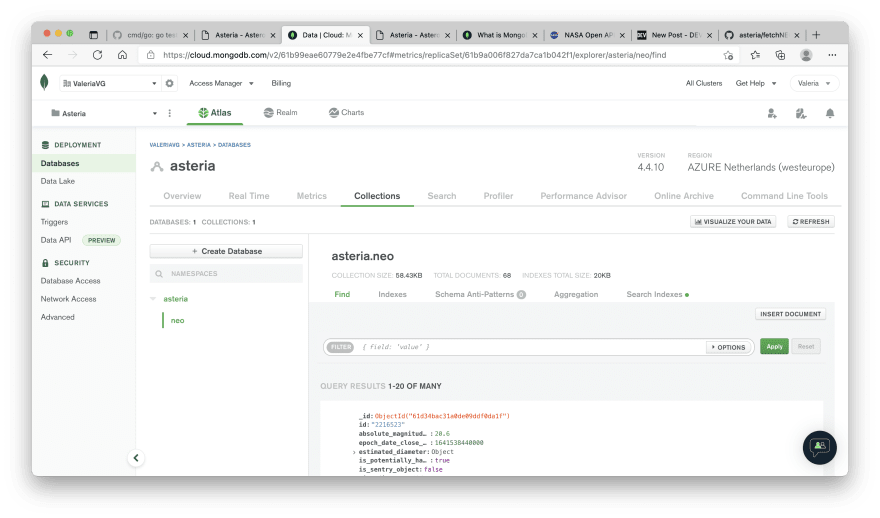The height and width of the screenshot is (518, 880).
Task: Open the Performance Advisor tab
Action: point(583,196)
